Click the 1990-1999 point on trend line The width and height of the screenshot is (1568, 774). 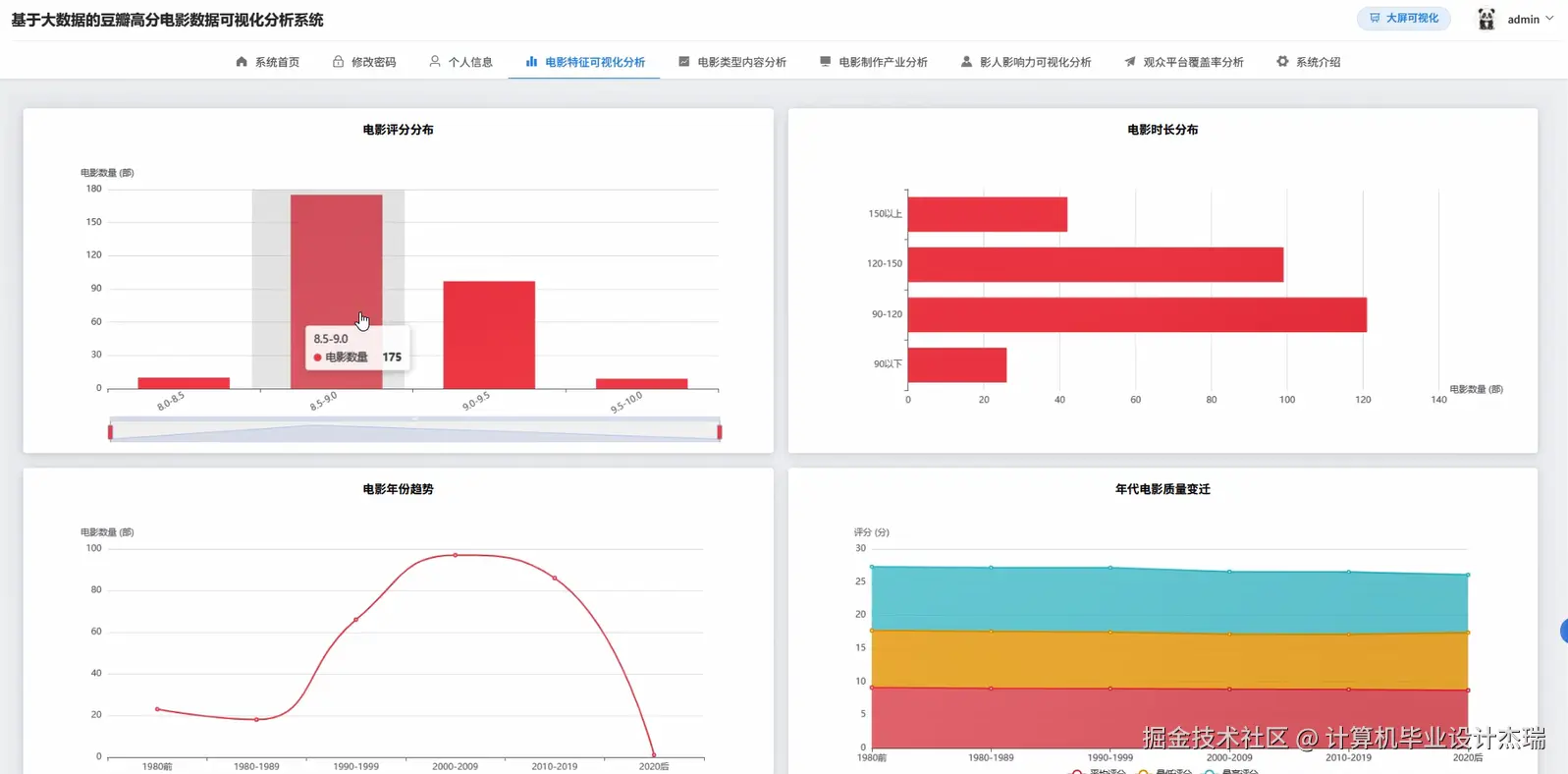[355, 620]
